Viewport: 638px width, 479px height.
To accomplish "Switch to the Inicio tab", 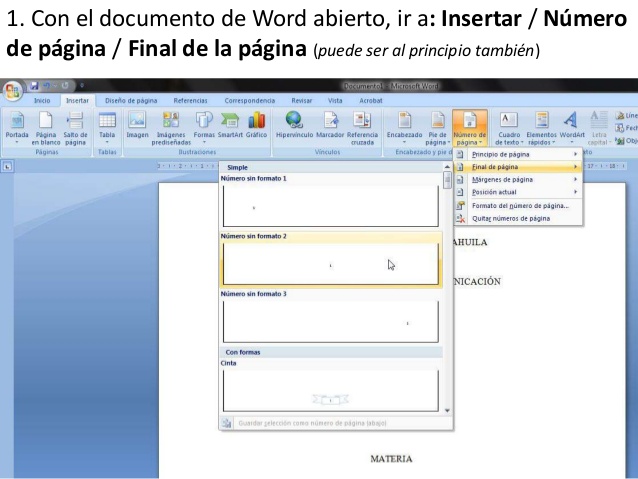I will (x=42, y=101).
